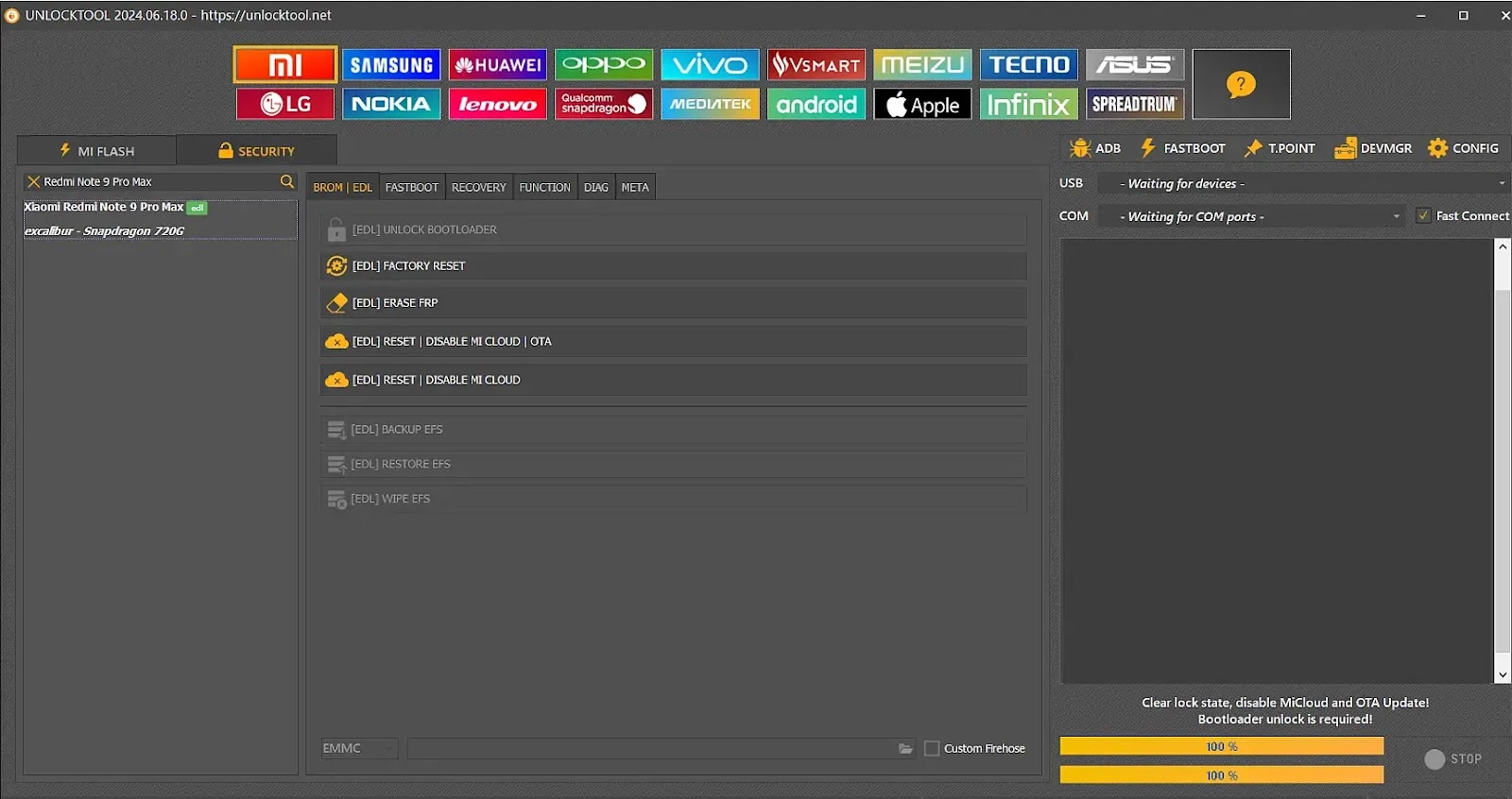Click the search magnifier icon

[287, 181]
